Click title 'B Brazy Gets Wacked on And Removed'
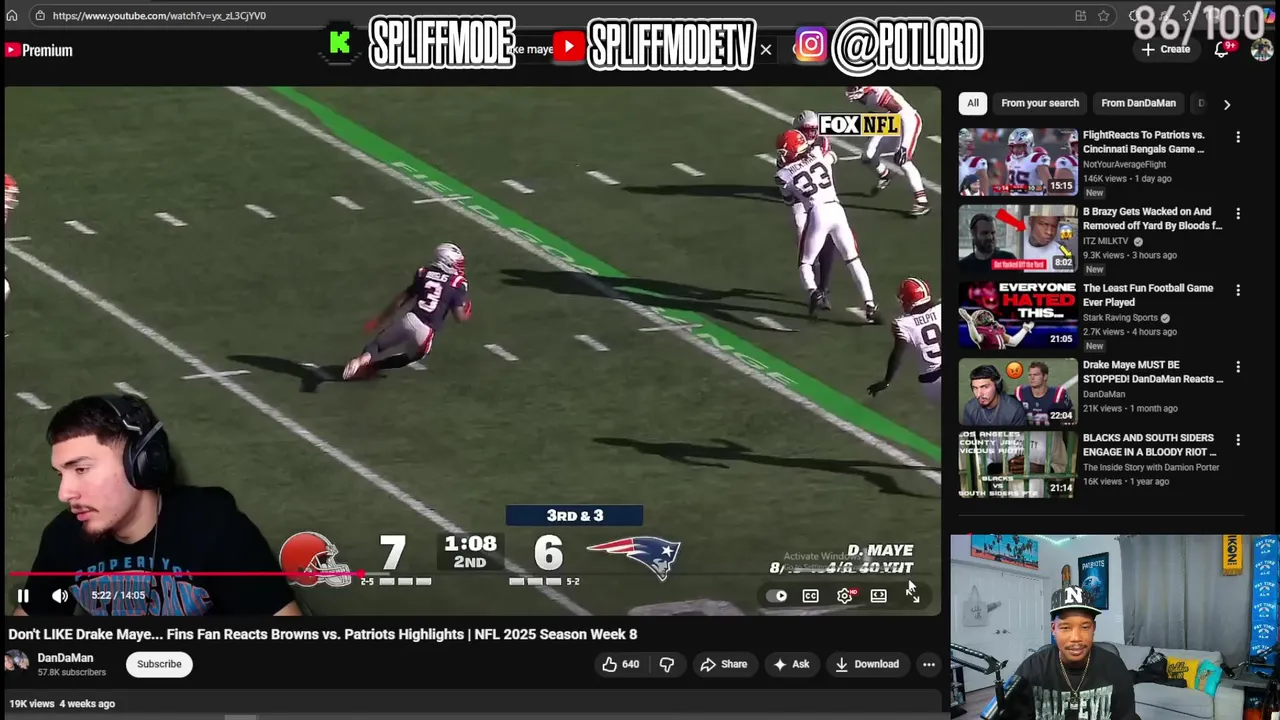Screen dimensions: 1280x720 pos(1152,219)
